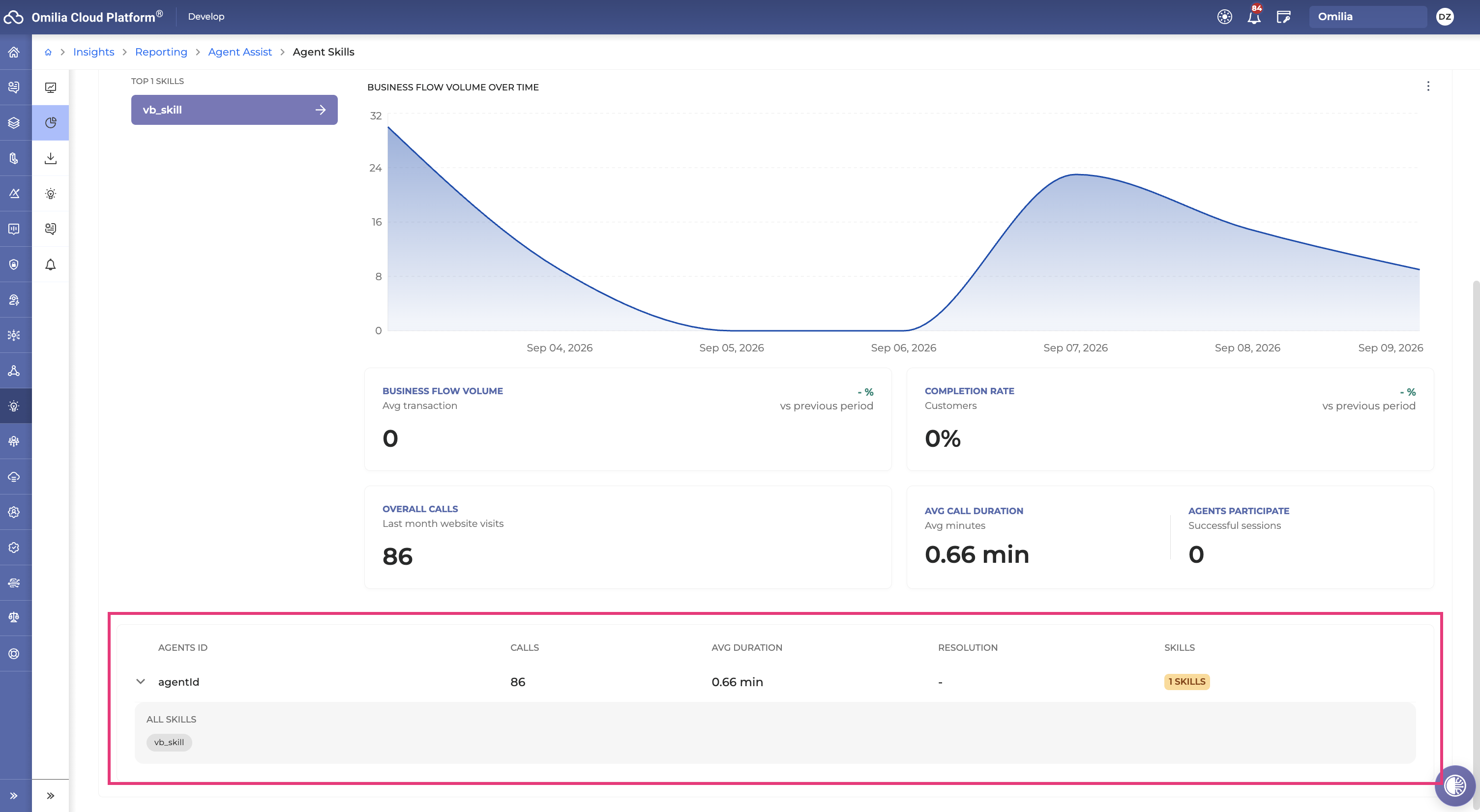Go to the Insights breadcrumb
1480x812 pixels.
point(93,52)
